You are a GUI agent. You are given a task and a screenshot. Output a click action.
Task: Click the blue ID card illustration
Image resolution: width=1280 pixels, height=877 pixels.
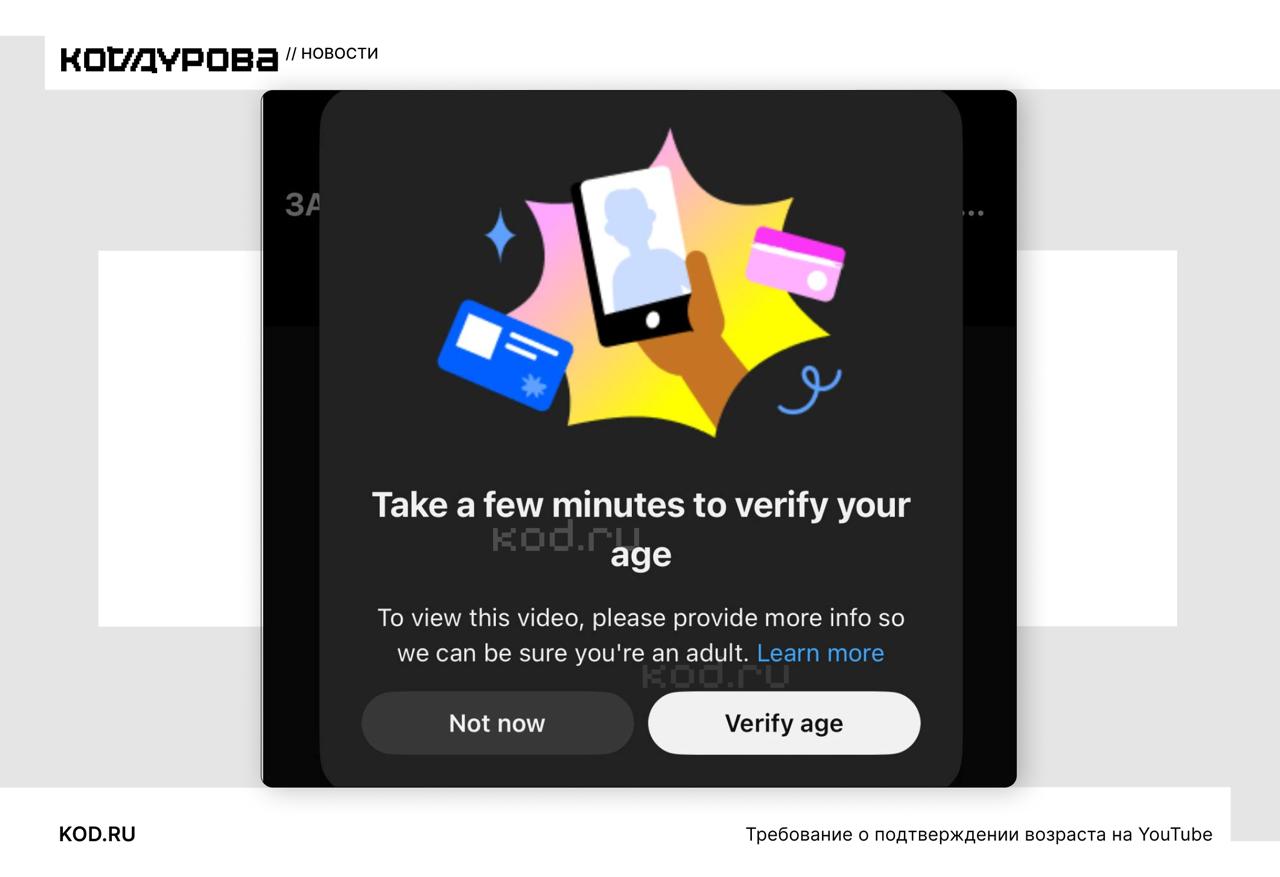[x=505, y=356]
